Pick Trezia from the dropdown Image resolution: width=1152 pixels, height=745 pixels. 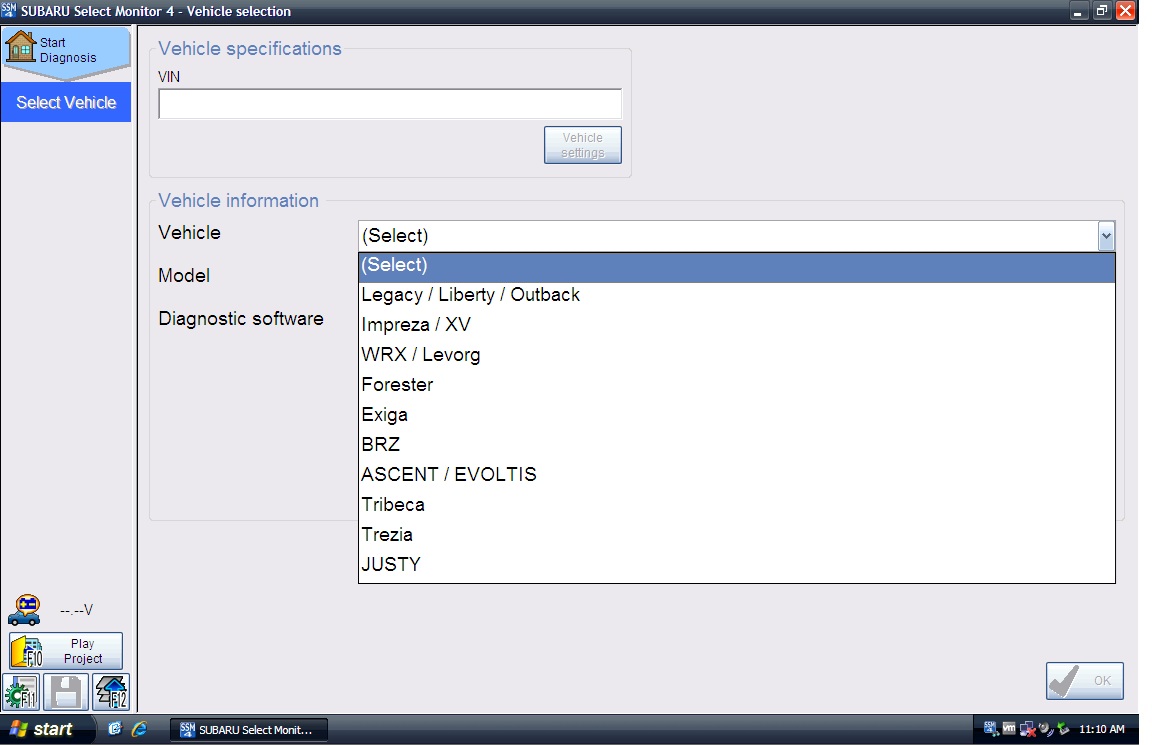[x=737, y=535]
